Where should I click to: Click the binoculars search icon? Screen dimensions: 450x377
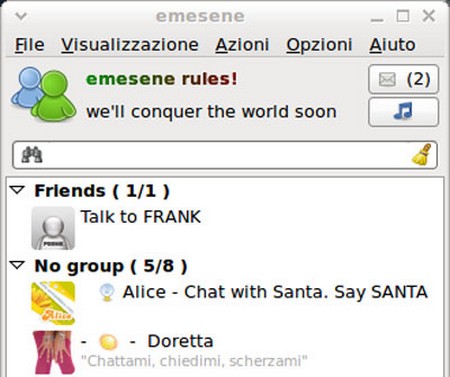(32, 155)
